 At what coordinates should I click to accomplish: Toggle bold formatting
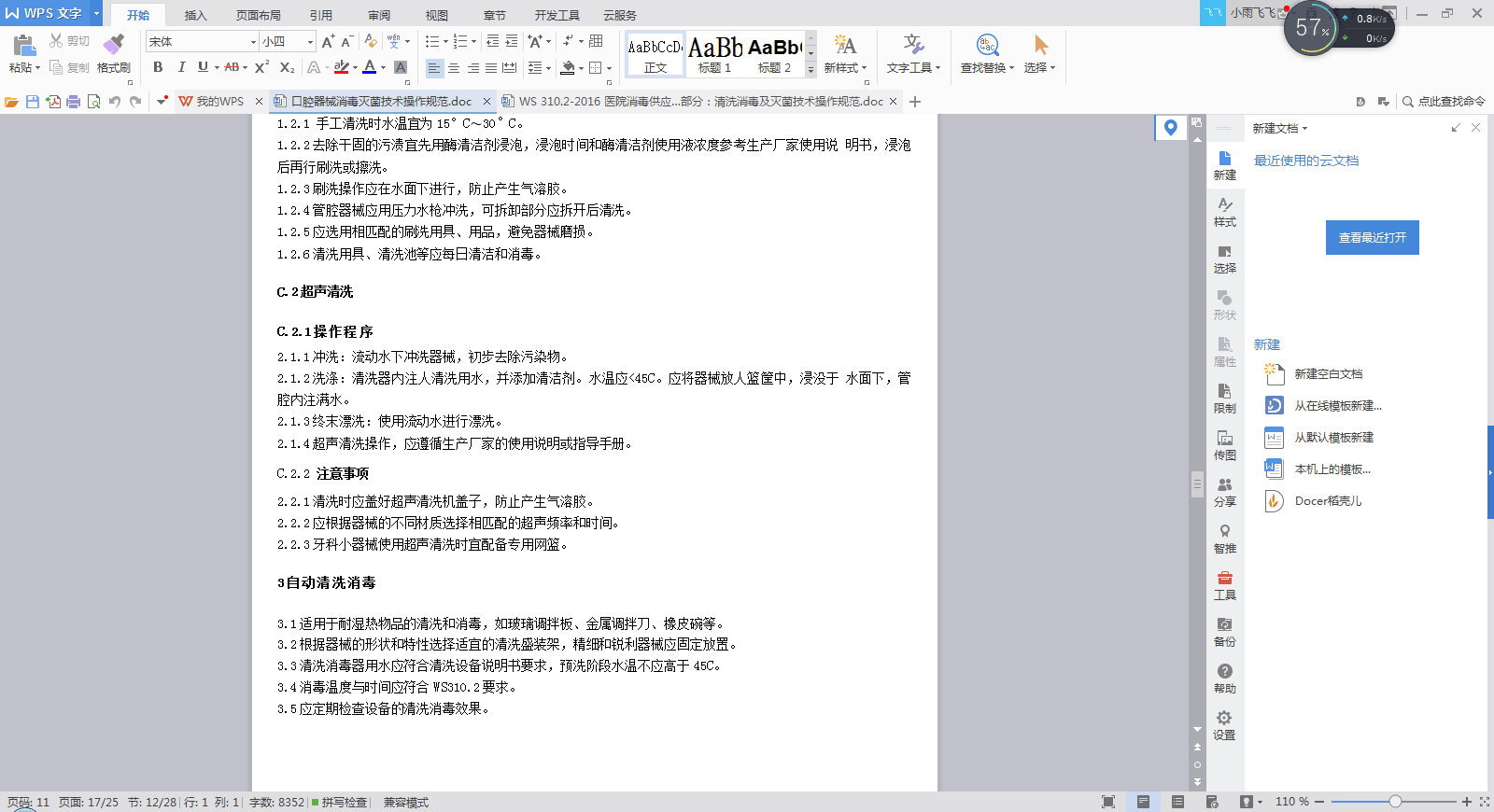pyautogui.click(x=158, y=67)
